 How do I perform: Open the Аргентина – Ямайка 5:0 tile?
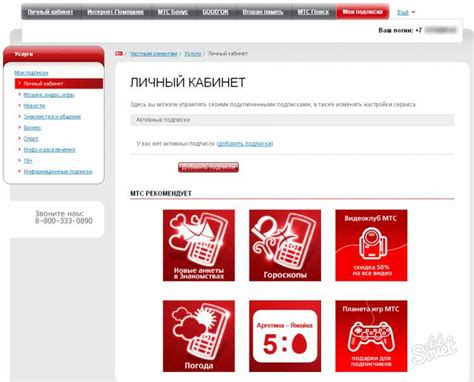point(285,336)
